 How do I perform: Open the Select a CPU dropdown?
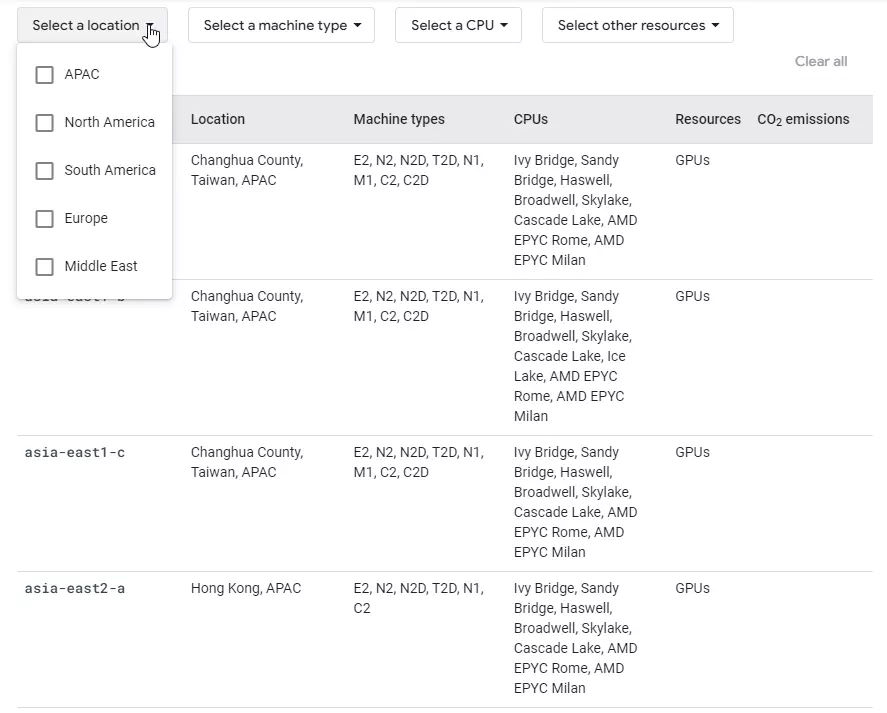(x=458, y=25)
